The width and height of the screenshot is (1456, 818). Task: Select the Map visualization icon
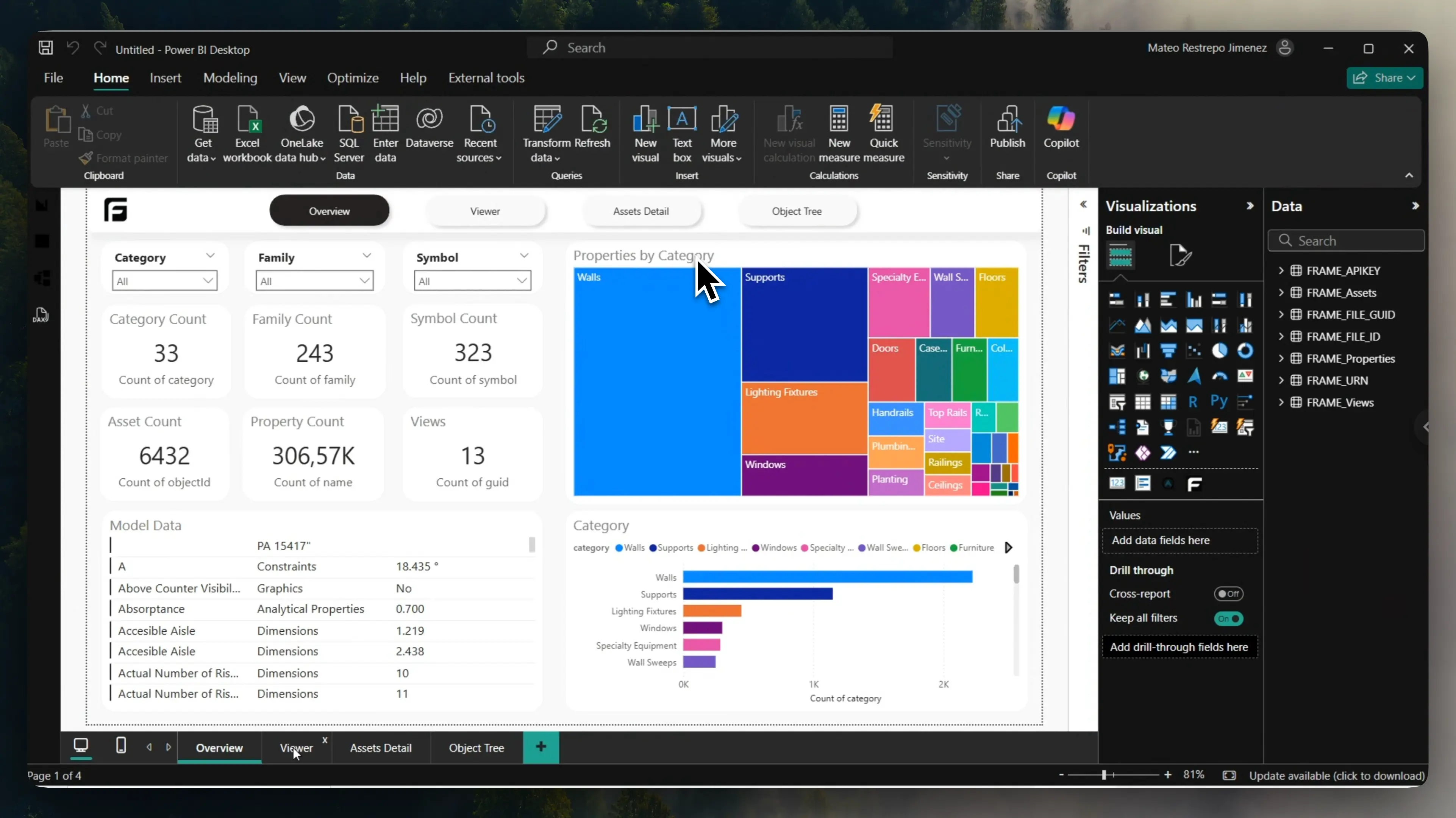pyautogui.click(x=1142, y=376)
